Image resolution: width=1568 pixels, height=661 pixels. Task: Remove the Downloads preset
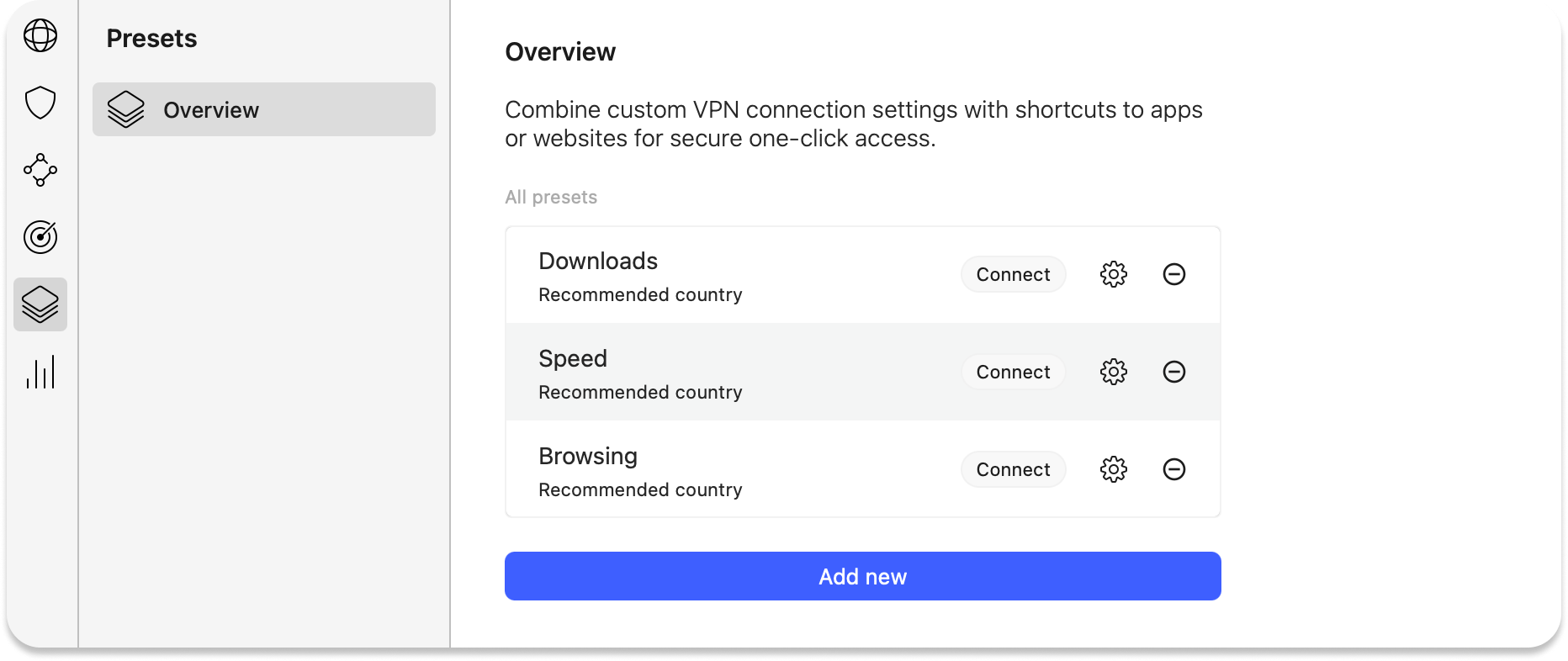pos(1173,274)
